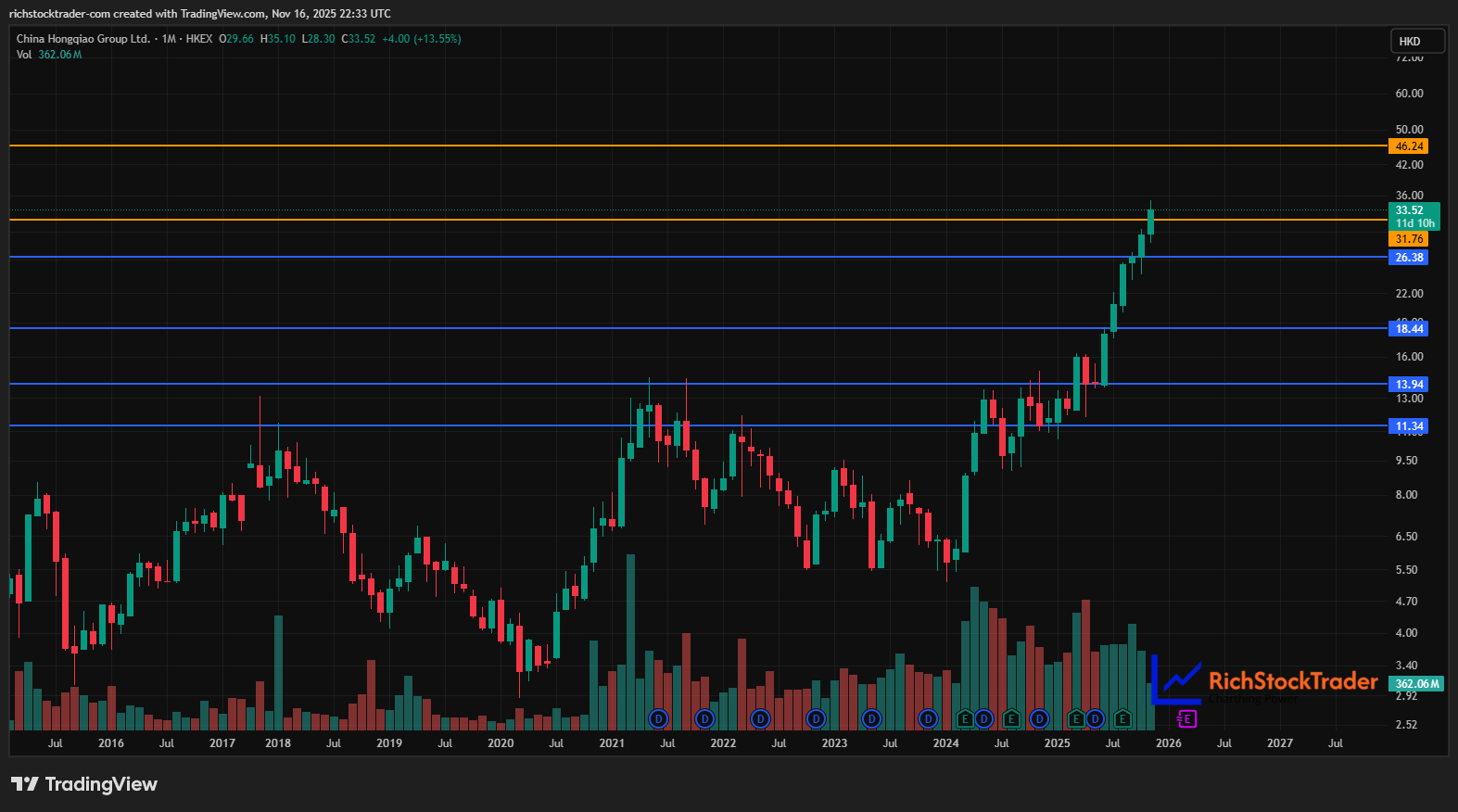The height and width of the screenshot is (812, 1458).
Task: Click the dividend marker in spring 2024
Action: pos(983,718)
